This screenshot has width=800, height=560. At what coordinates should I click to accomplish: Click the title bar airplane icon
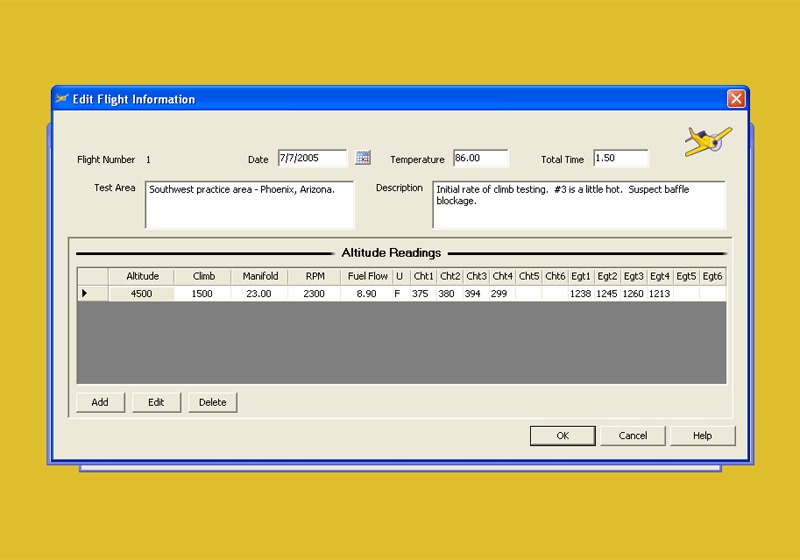[62, 99]
